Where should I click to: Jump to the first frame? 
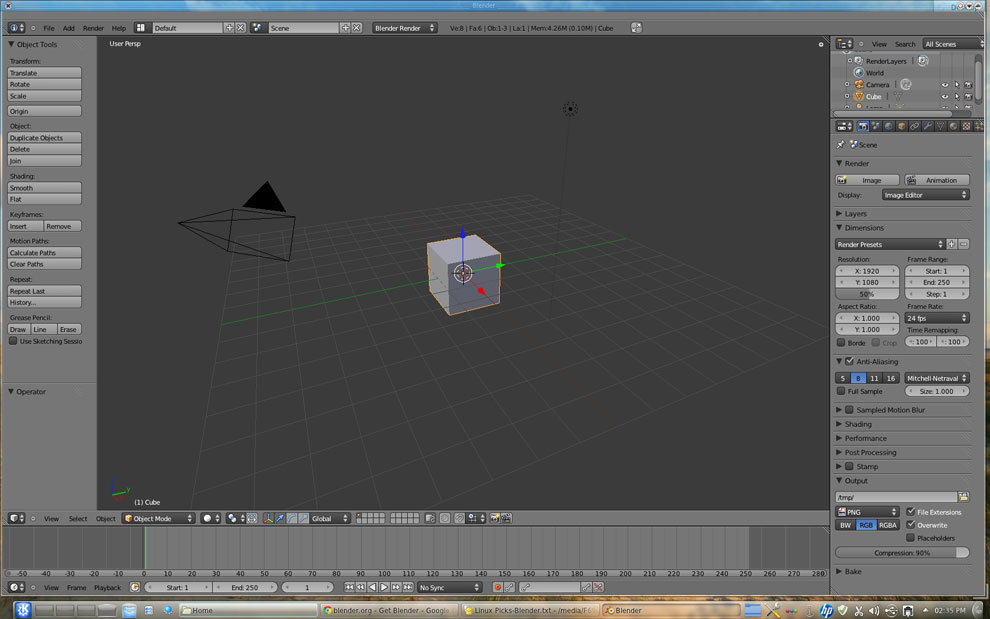coord(349,587)
